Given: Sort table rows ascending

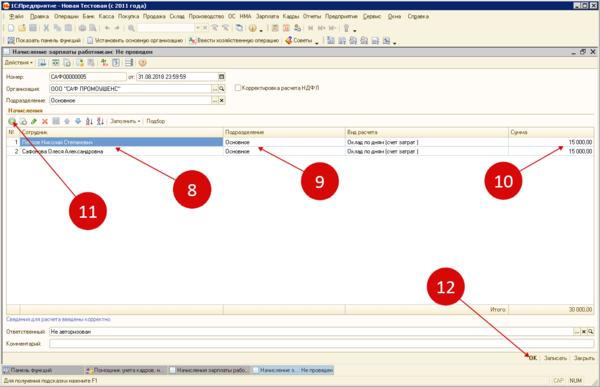Looking at the screenshot, I should [89, 121].
